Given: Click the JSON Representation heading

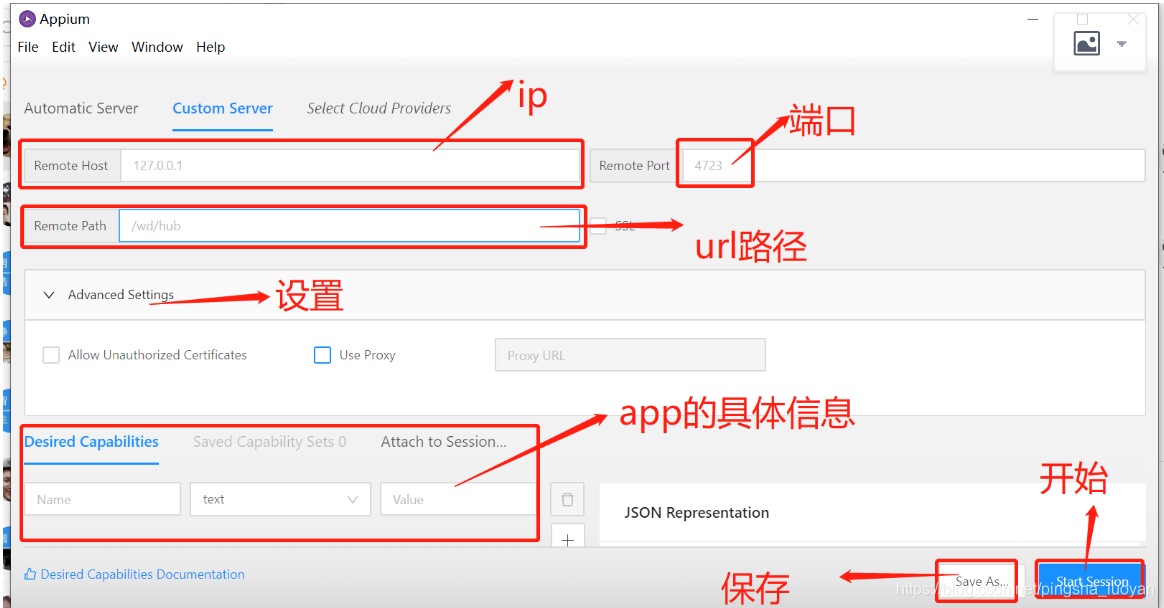Looking at the screenshot, I should click(x=696, y=513).
